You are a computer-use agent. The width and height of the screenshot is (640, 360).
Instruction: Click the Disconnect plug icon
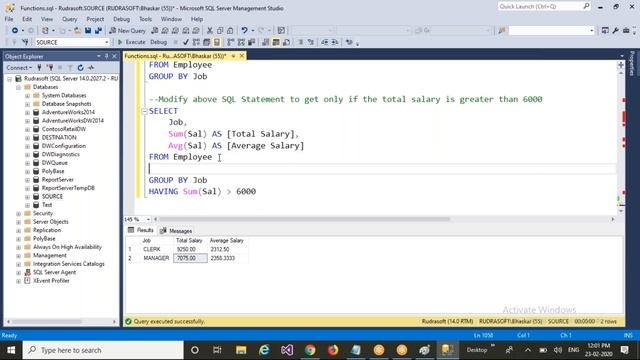point(50,68)
